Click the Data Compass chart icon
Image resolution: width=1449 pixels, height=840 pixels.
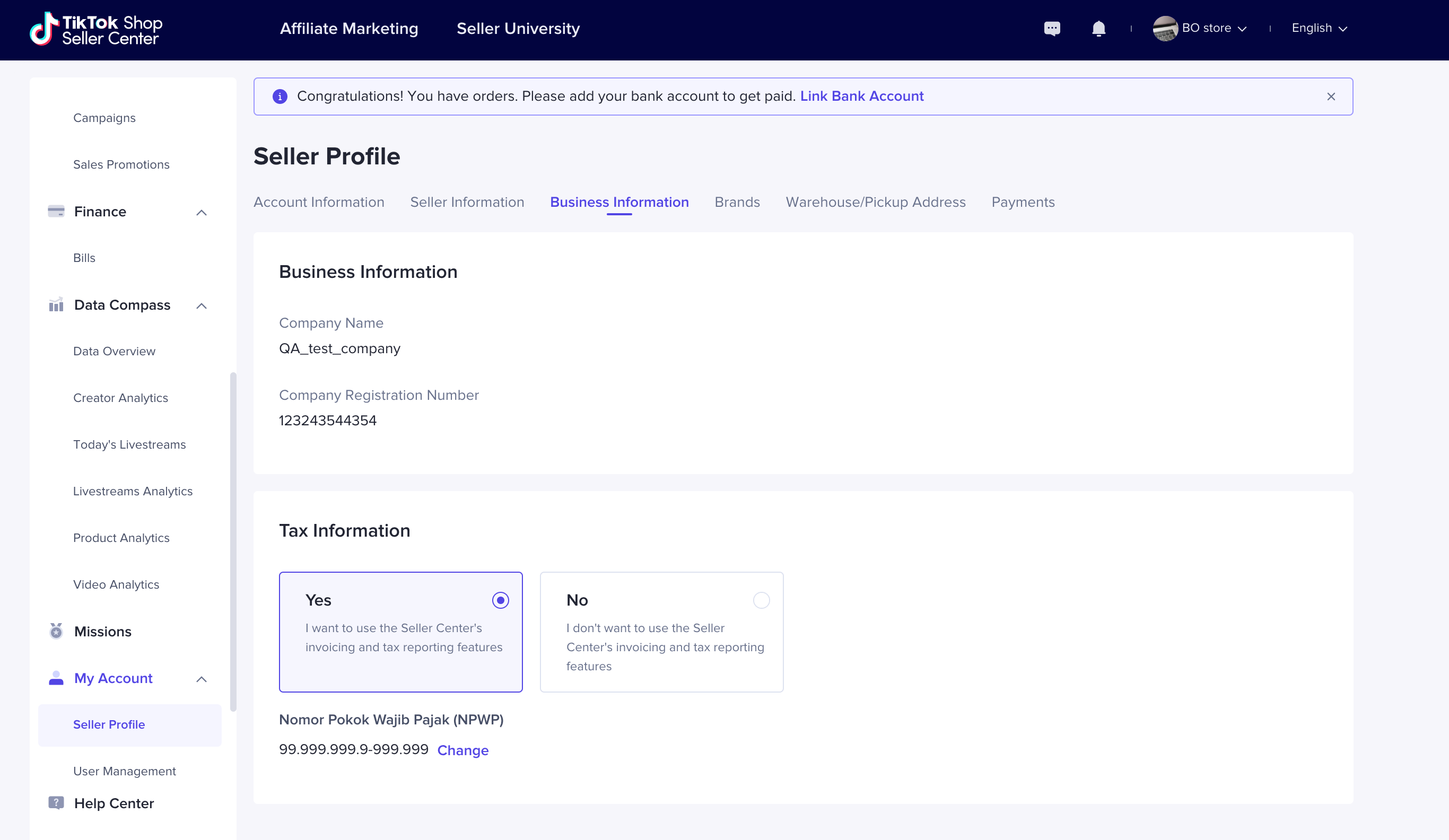click(56, 305)
